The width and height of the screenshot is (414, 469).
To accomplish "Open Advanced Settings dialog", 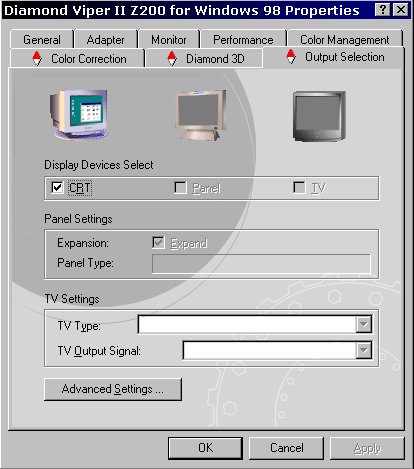I will 113,389.
